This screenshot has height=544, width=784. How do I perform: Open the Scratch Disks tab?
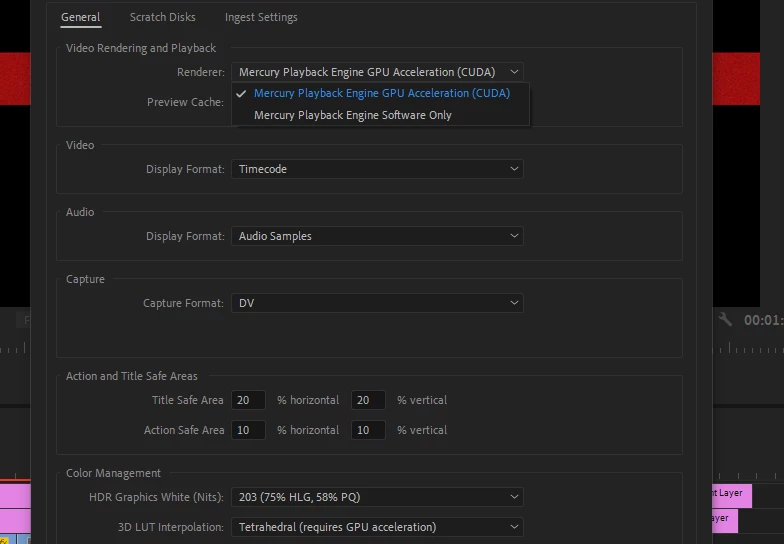[162, 17]
